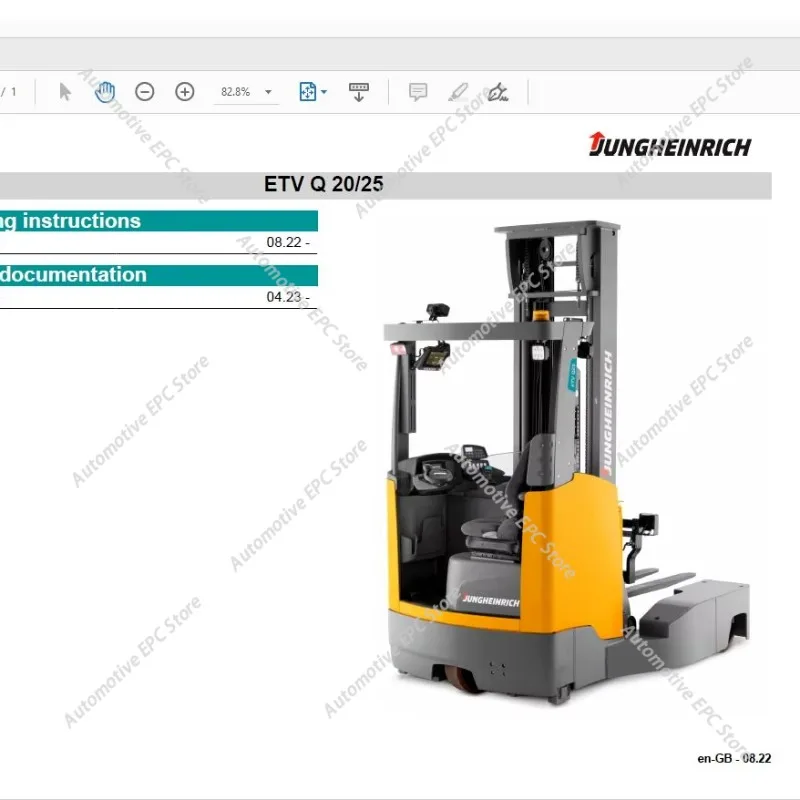Click the scrolling mode keyboard icon
This screenshot has height=800, width=800.
359,92
